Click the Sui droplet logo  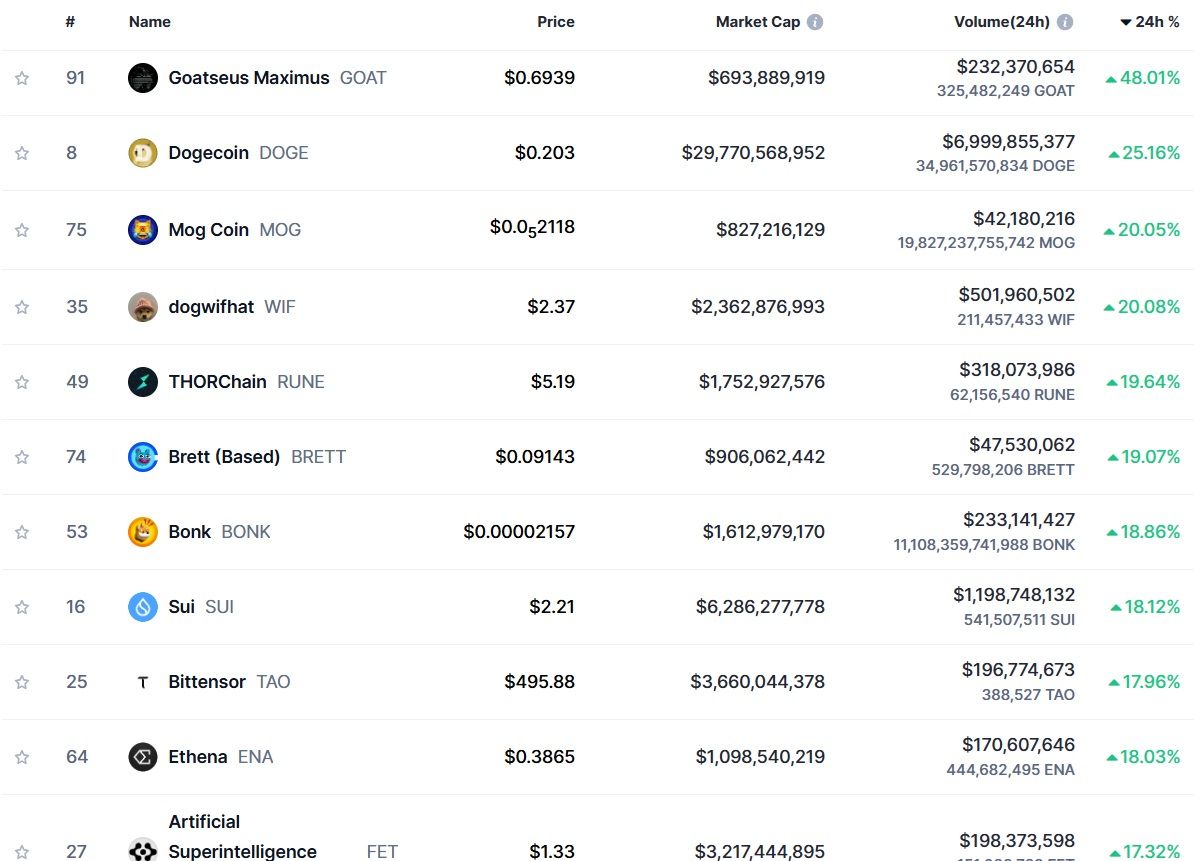coord(143,607)
